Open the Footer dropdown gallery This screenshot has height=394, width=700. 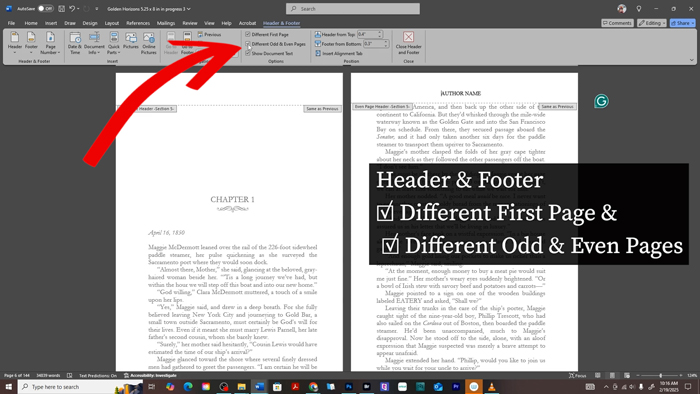(31, 43)
